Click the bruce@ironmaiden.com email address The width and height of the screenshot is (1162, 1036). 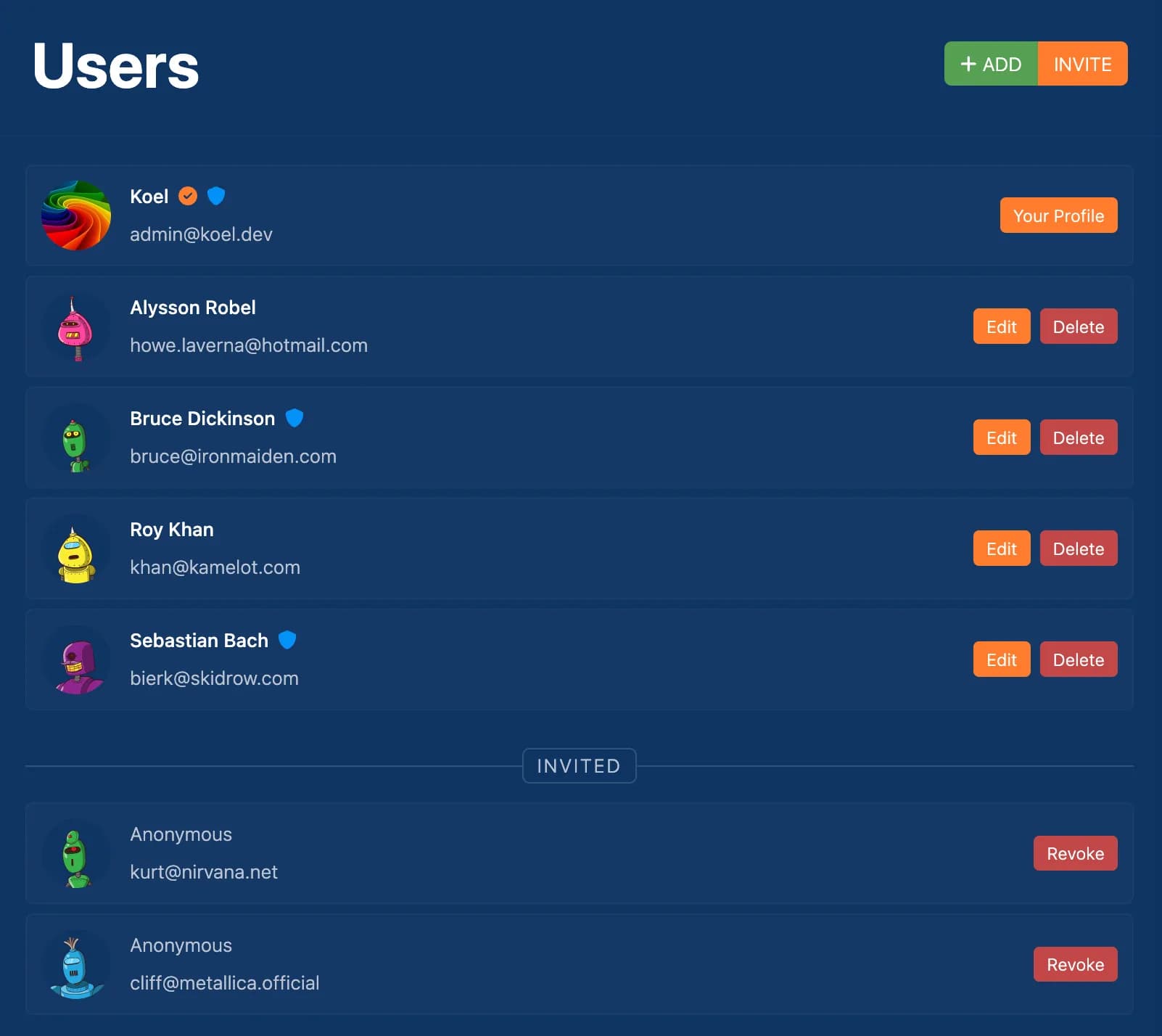click(x=233, y=456)
